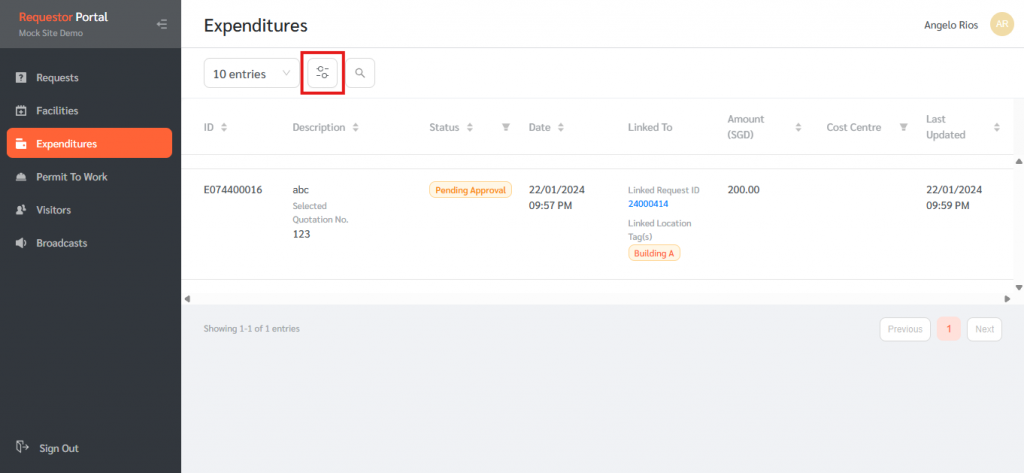Click the Sign Out button
The width and height of the screenshot is (1024, 473).
(x=58, y=448)
